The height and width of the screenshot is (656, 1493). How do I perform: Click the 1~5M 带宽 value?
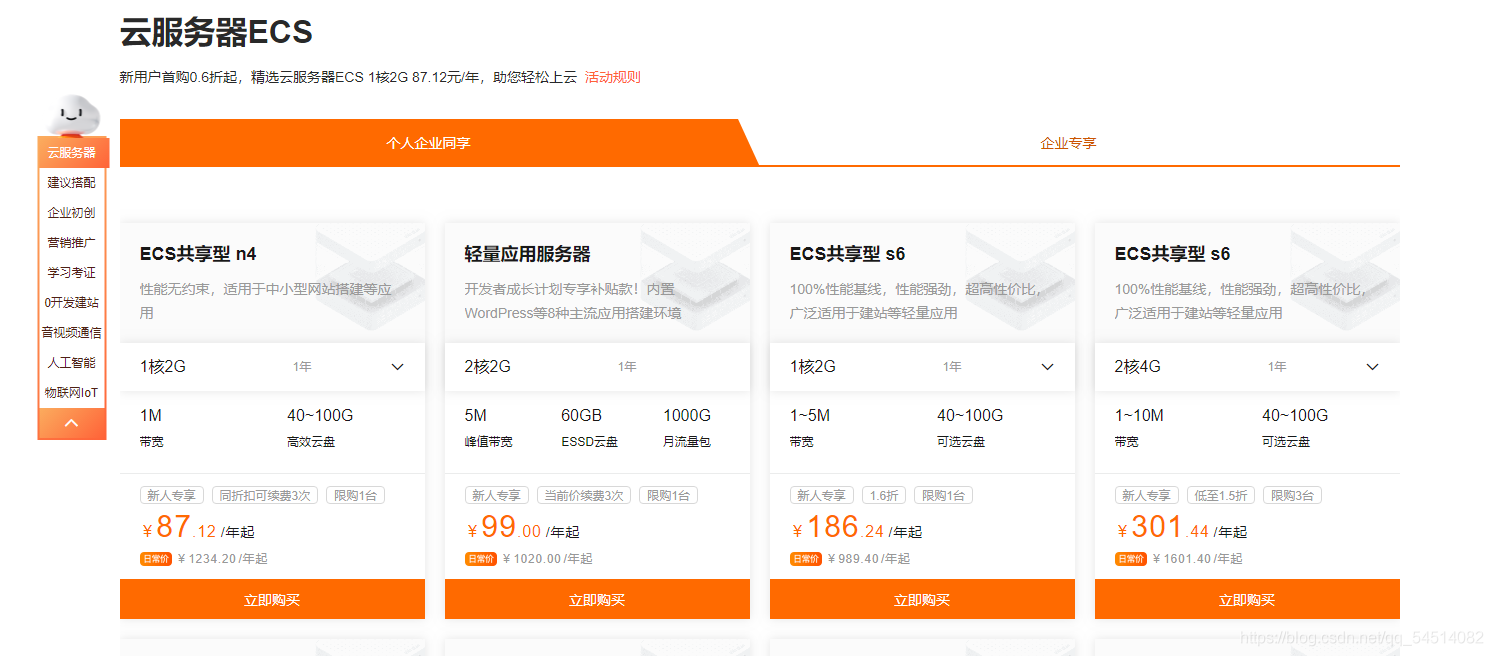810,415
